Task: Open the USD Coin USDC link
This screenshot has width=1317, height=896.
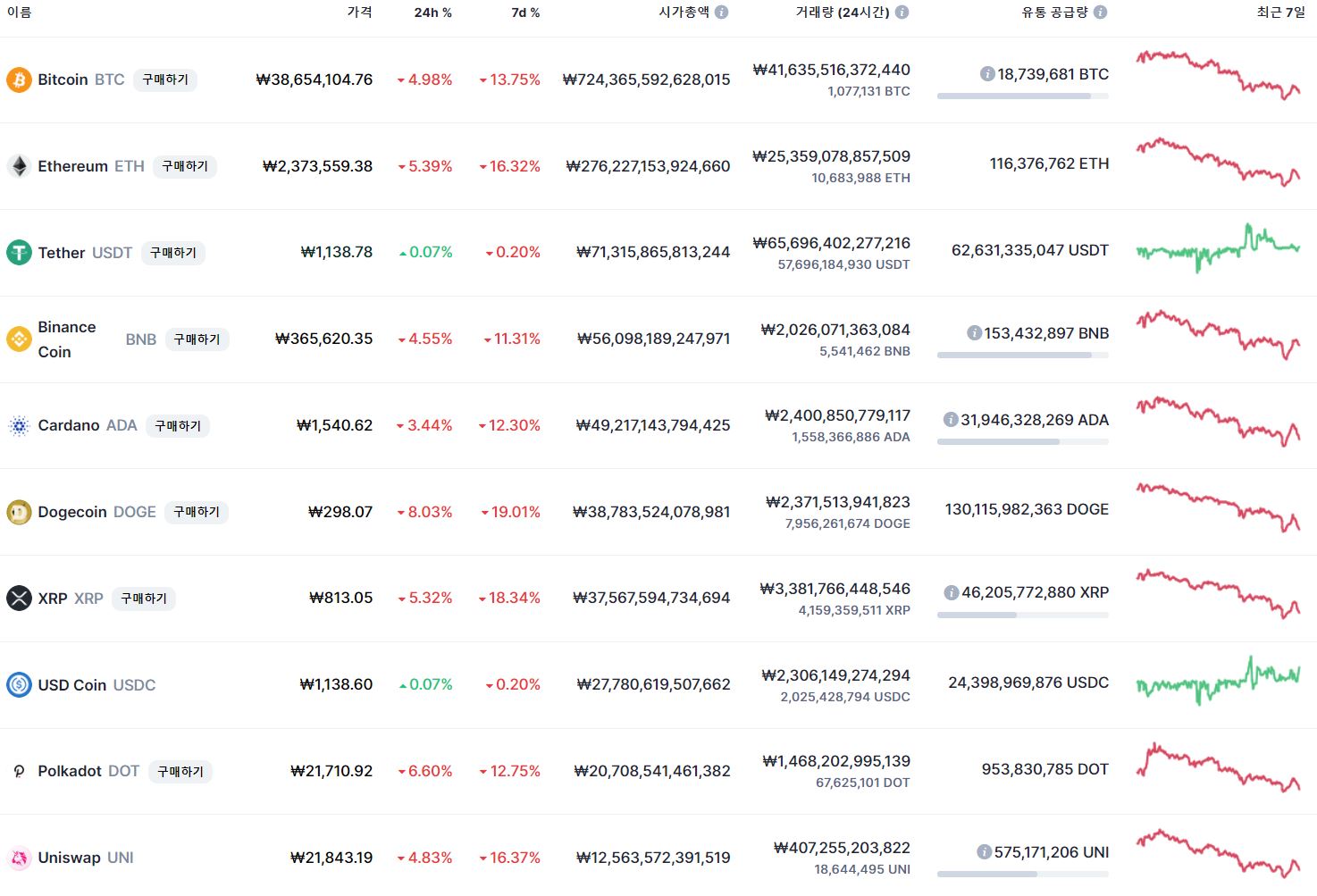Action: click(x=96, y=685)
